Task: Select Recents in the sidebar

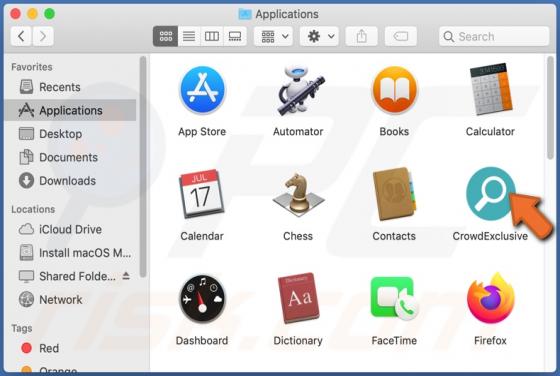Action: point(70,87)
